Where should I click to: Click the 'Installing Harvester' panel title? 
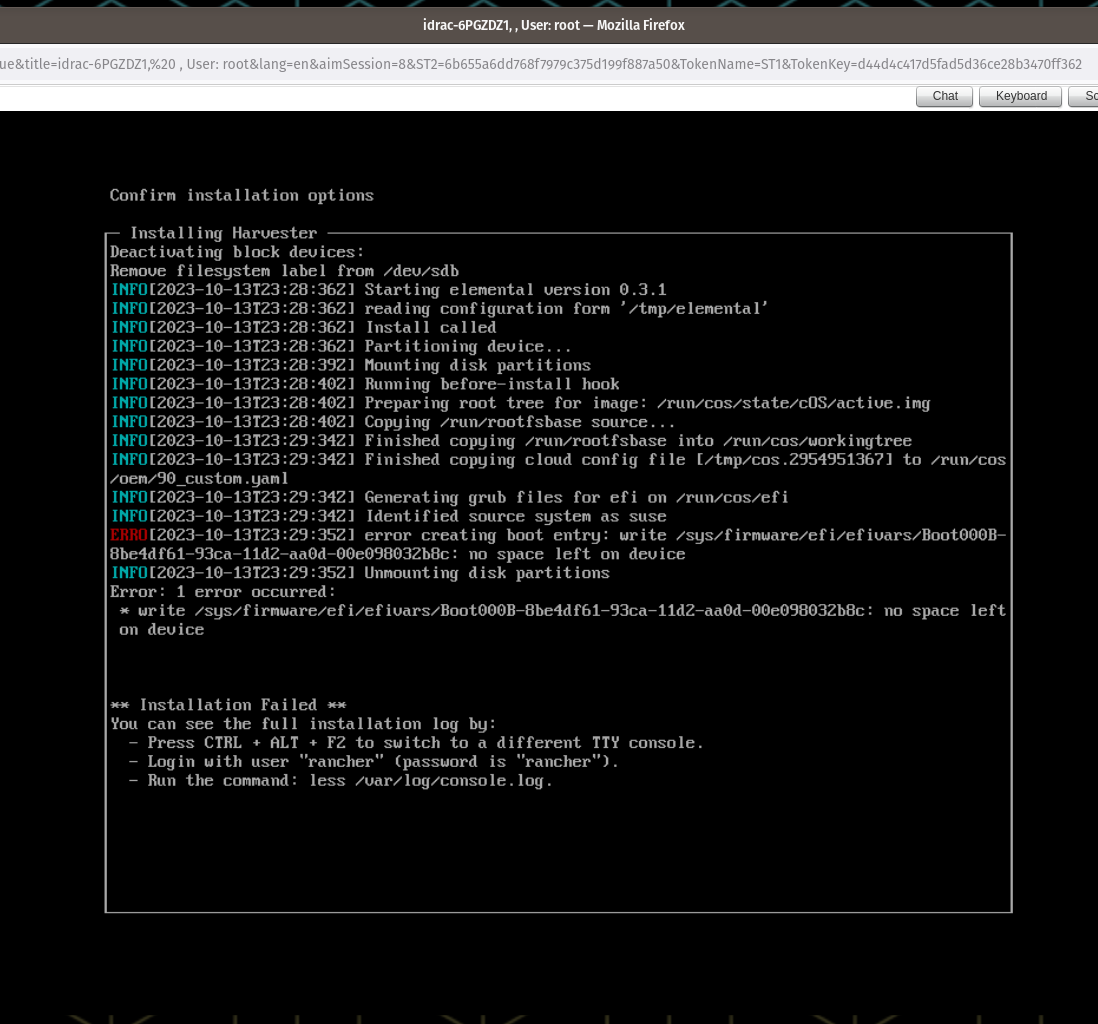click(223, 233)
